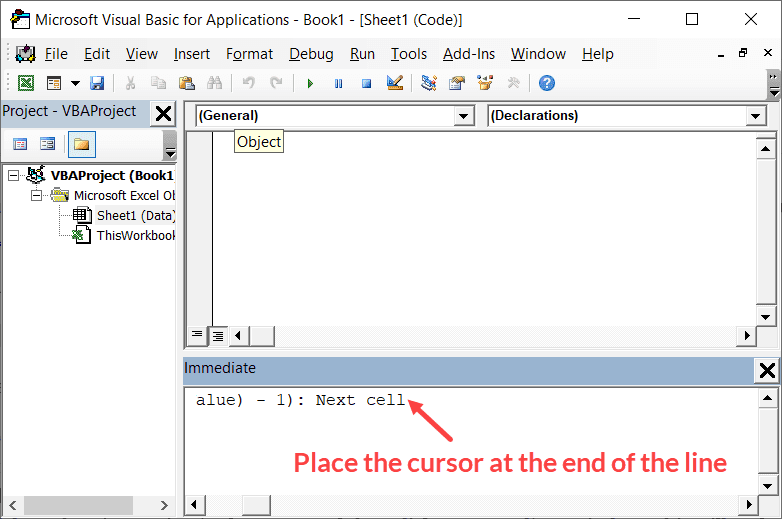Click the Copy toolbar icon
The height and width of the screenshot is (519, 782).
click(158, 83)
